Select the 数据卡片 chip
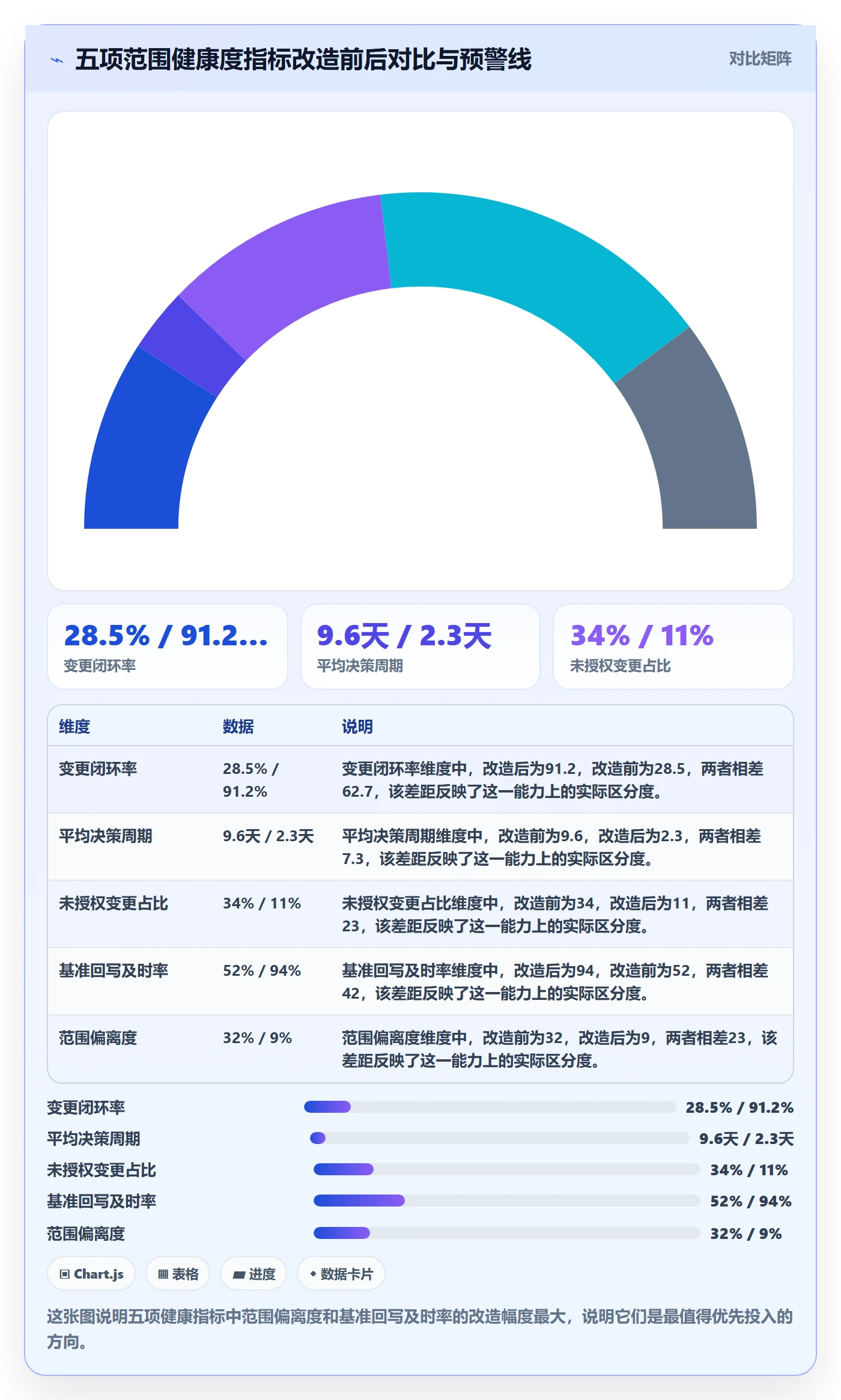841x1400 pixels. pyautogui.click(x=341, y=1274)
